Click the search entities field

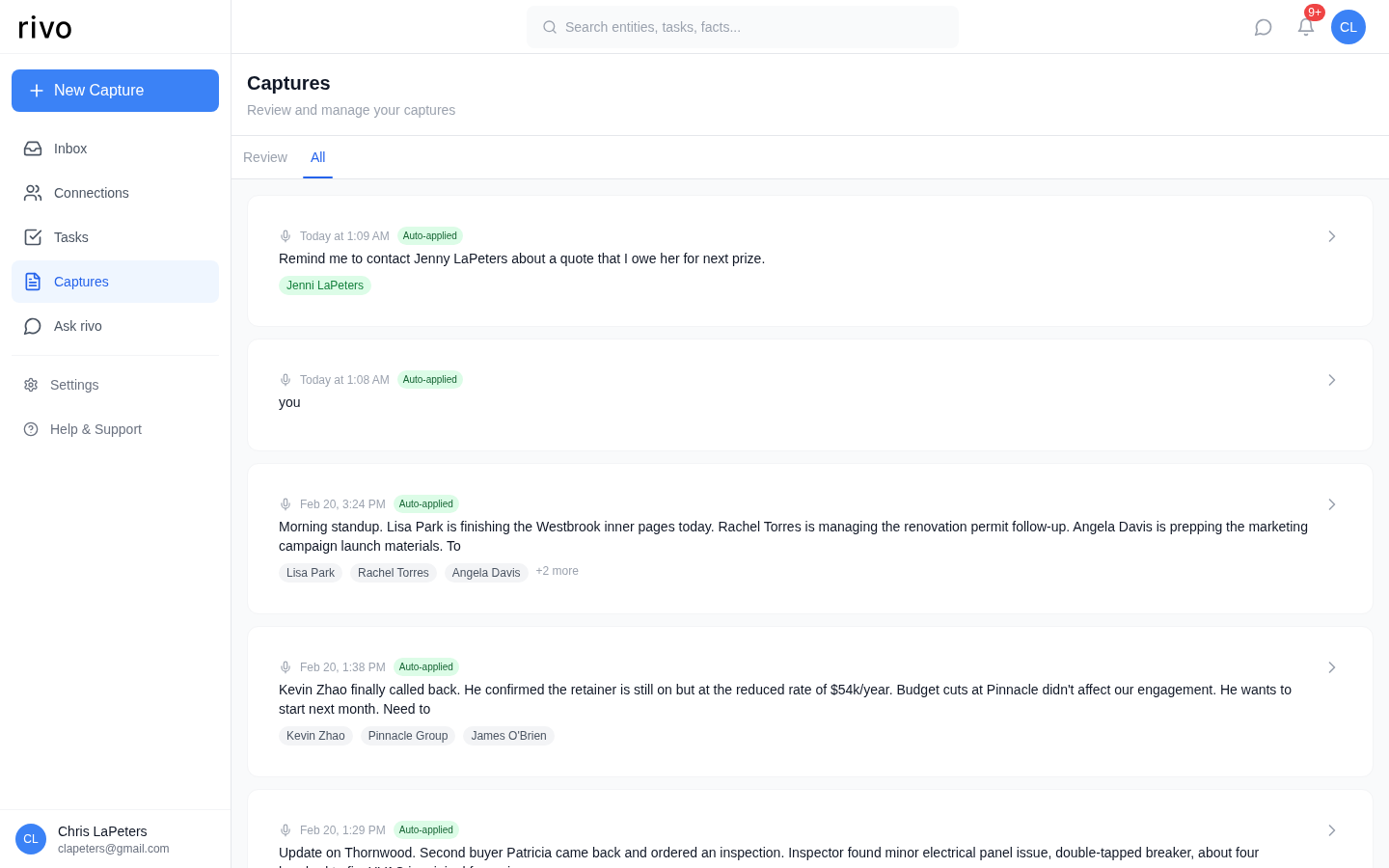742,27
